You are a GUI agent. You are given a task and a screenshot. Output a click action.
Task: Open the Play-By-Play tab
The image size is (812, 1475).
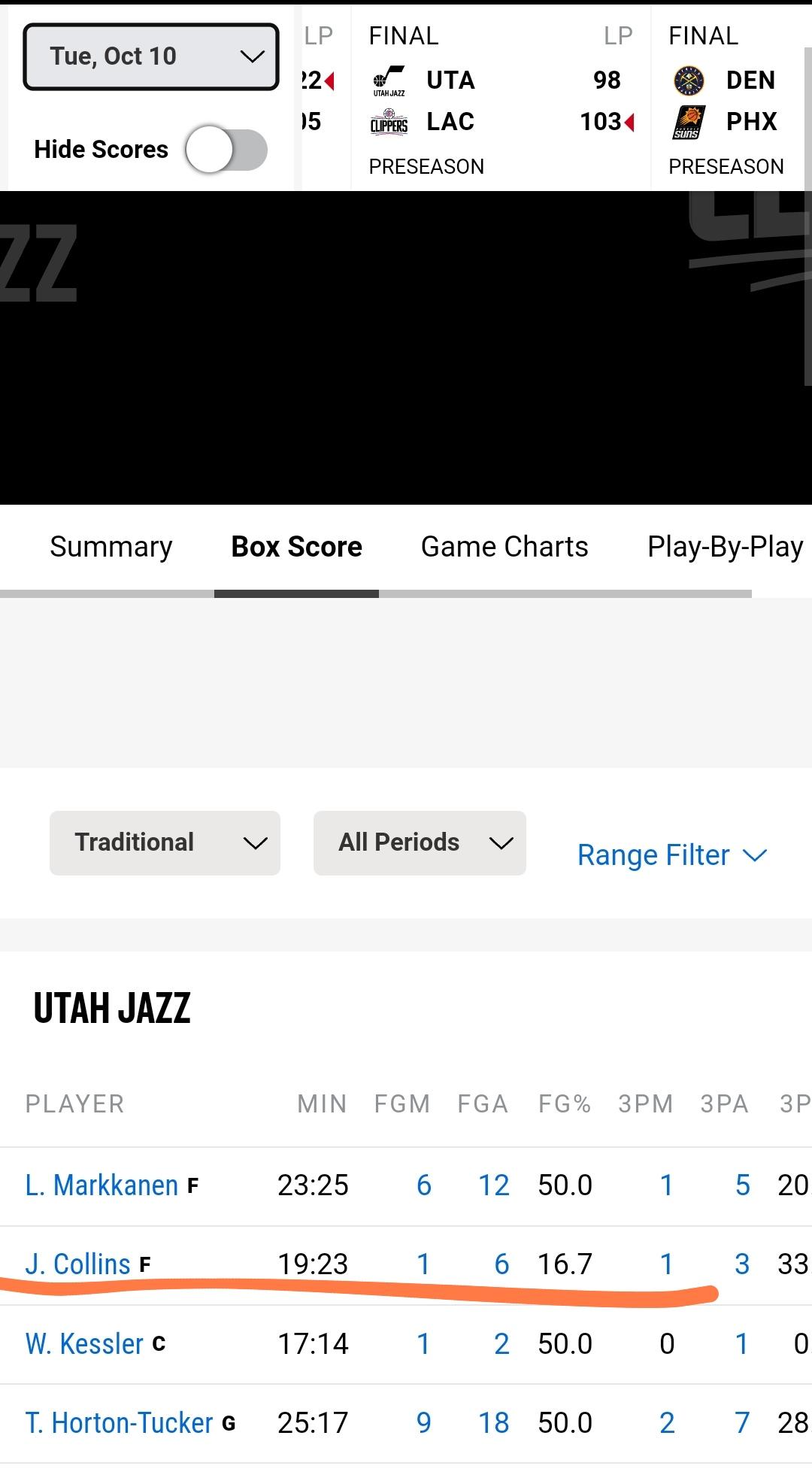click(x=725, y=547)
